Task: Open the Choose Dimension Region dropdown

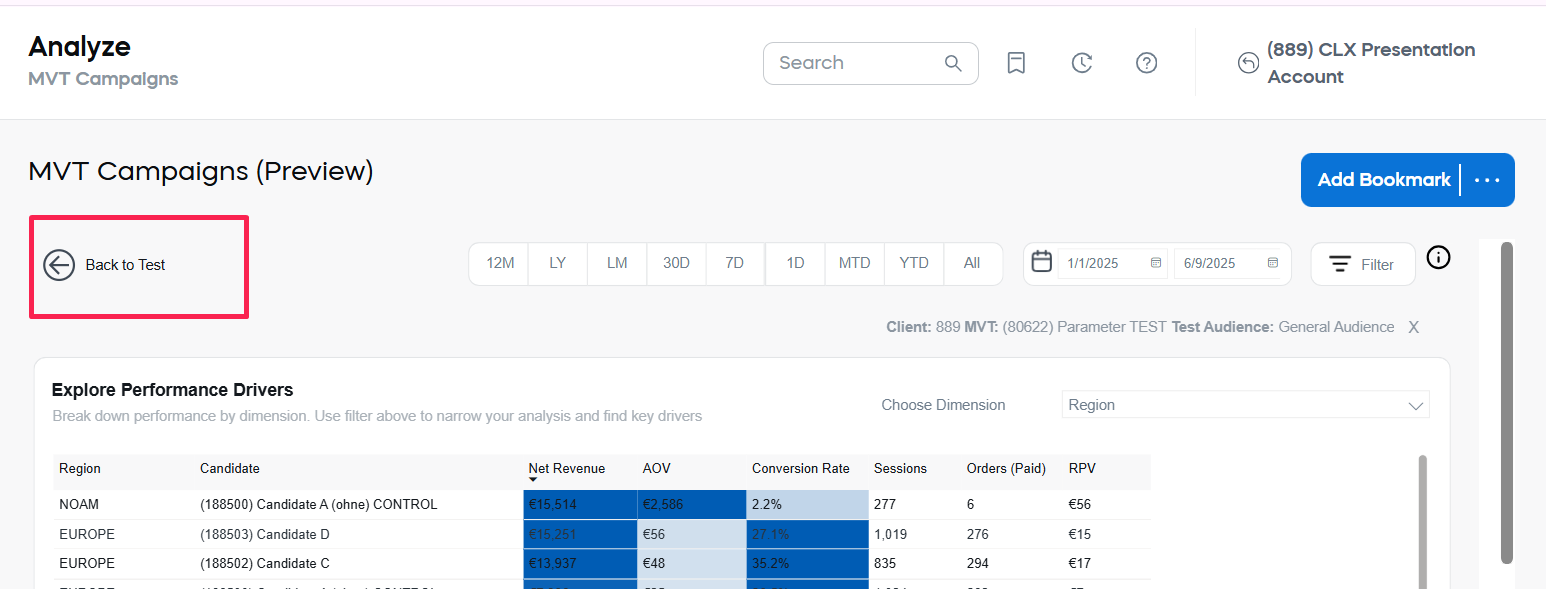Action: [x=1245, y=405]
